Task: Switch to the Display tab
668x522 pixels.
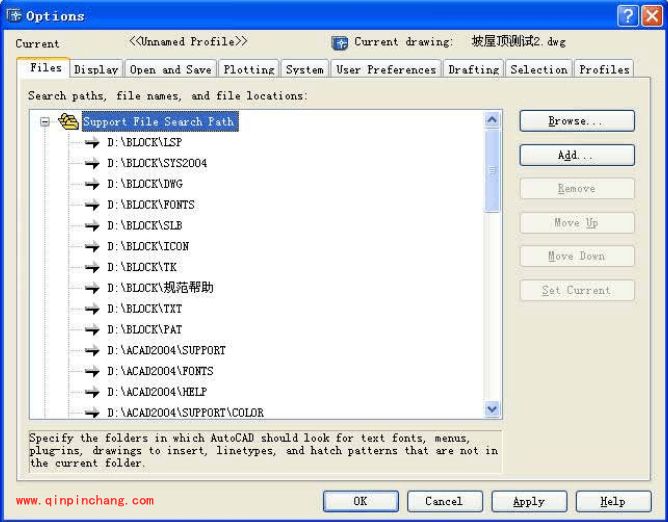Action: (96, 69)
